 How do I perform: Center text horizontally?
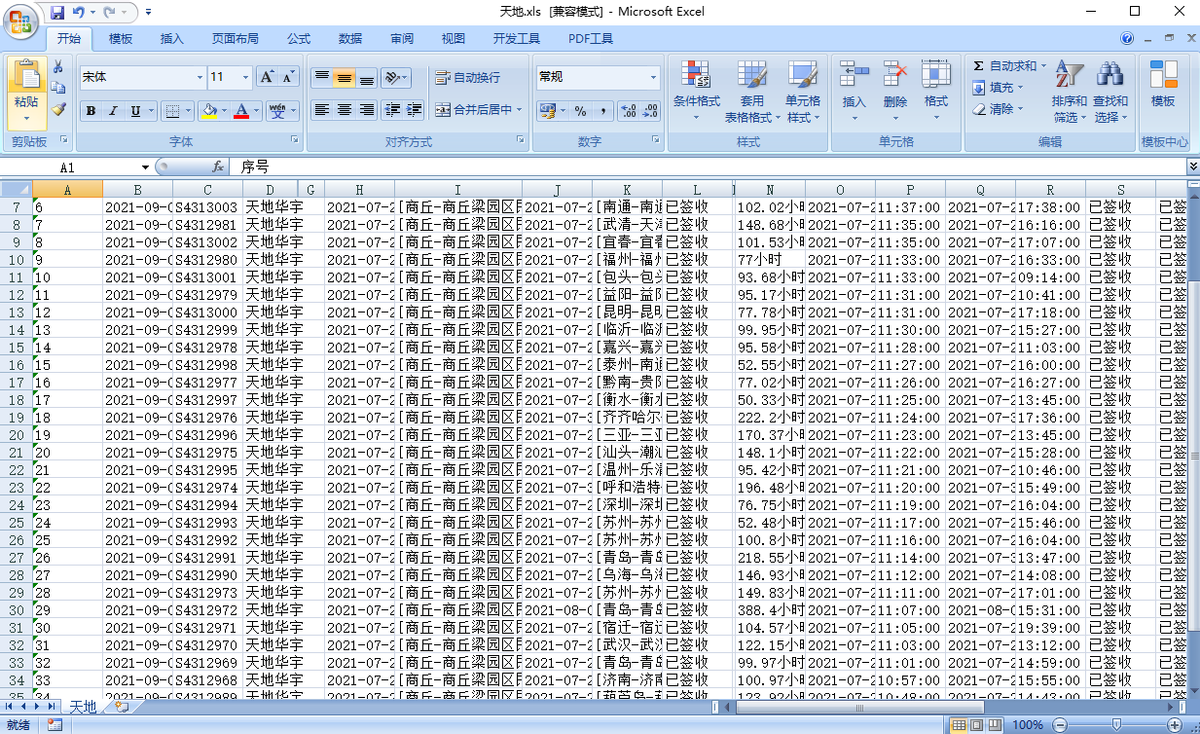click(344, 110)
